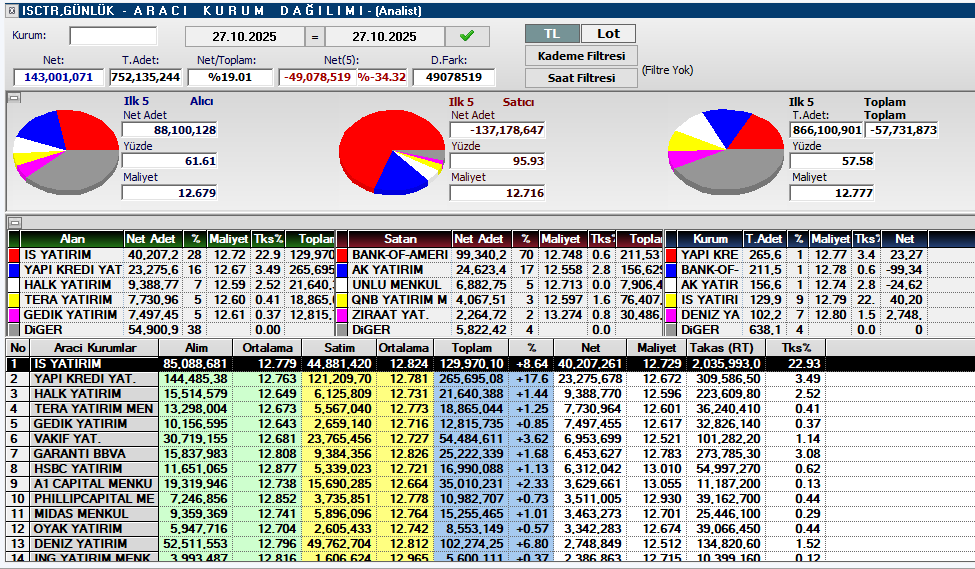Click buyers Net Adet value 88,100,128
Screen dimensions: 975x569
tap(169, 130)
